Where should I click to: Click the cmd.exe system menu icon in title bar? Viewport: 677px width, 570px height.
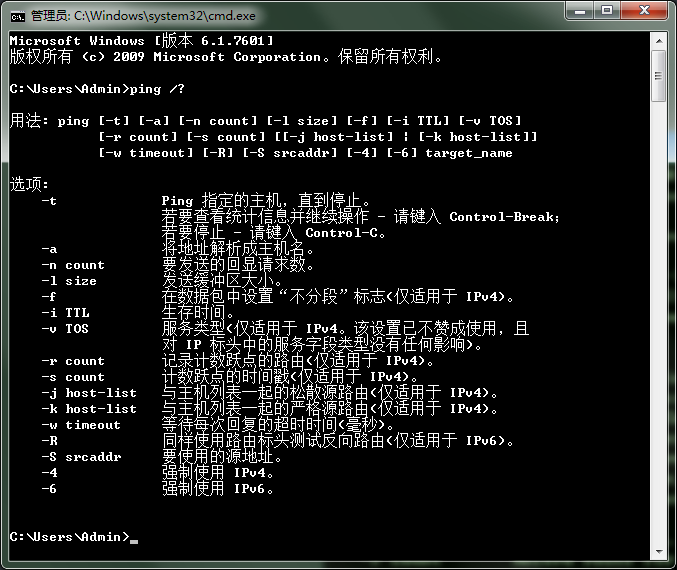(18, 16)
